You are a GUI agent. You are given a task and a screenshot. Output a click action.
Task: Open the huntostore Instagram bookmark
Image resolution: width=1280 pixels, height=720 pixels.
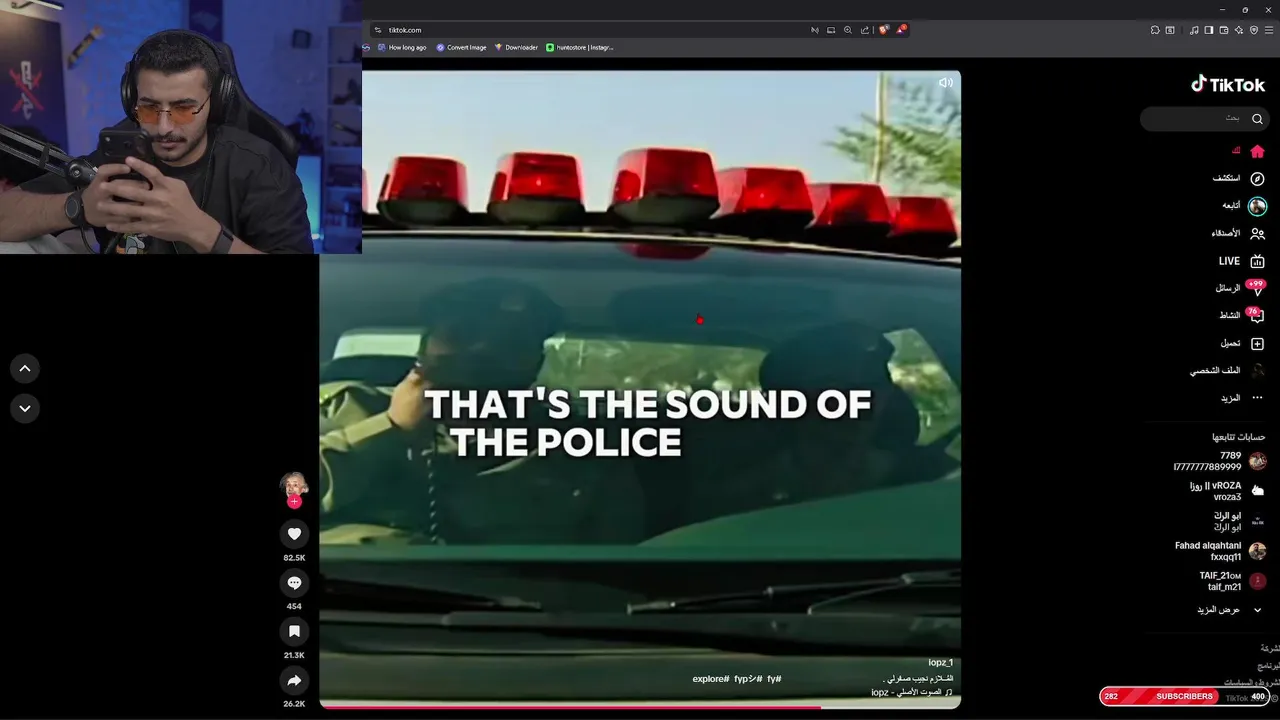(x=580, y=47)
